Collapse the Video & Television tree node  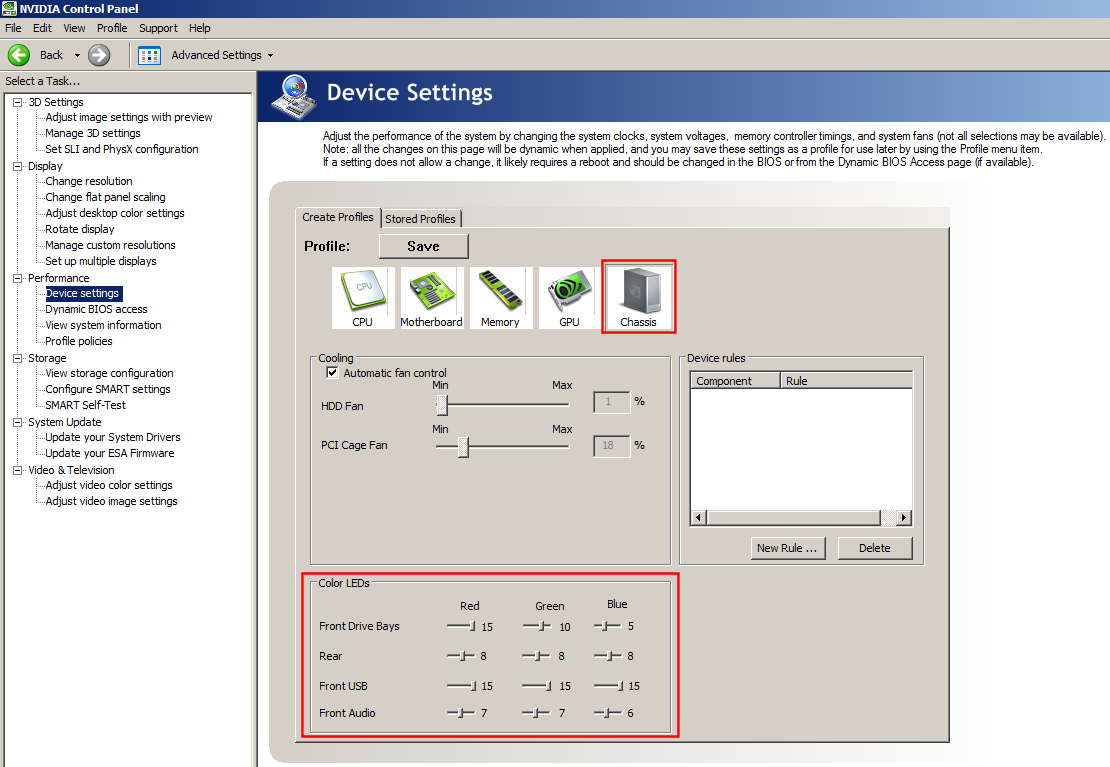tap(18, 470)
